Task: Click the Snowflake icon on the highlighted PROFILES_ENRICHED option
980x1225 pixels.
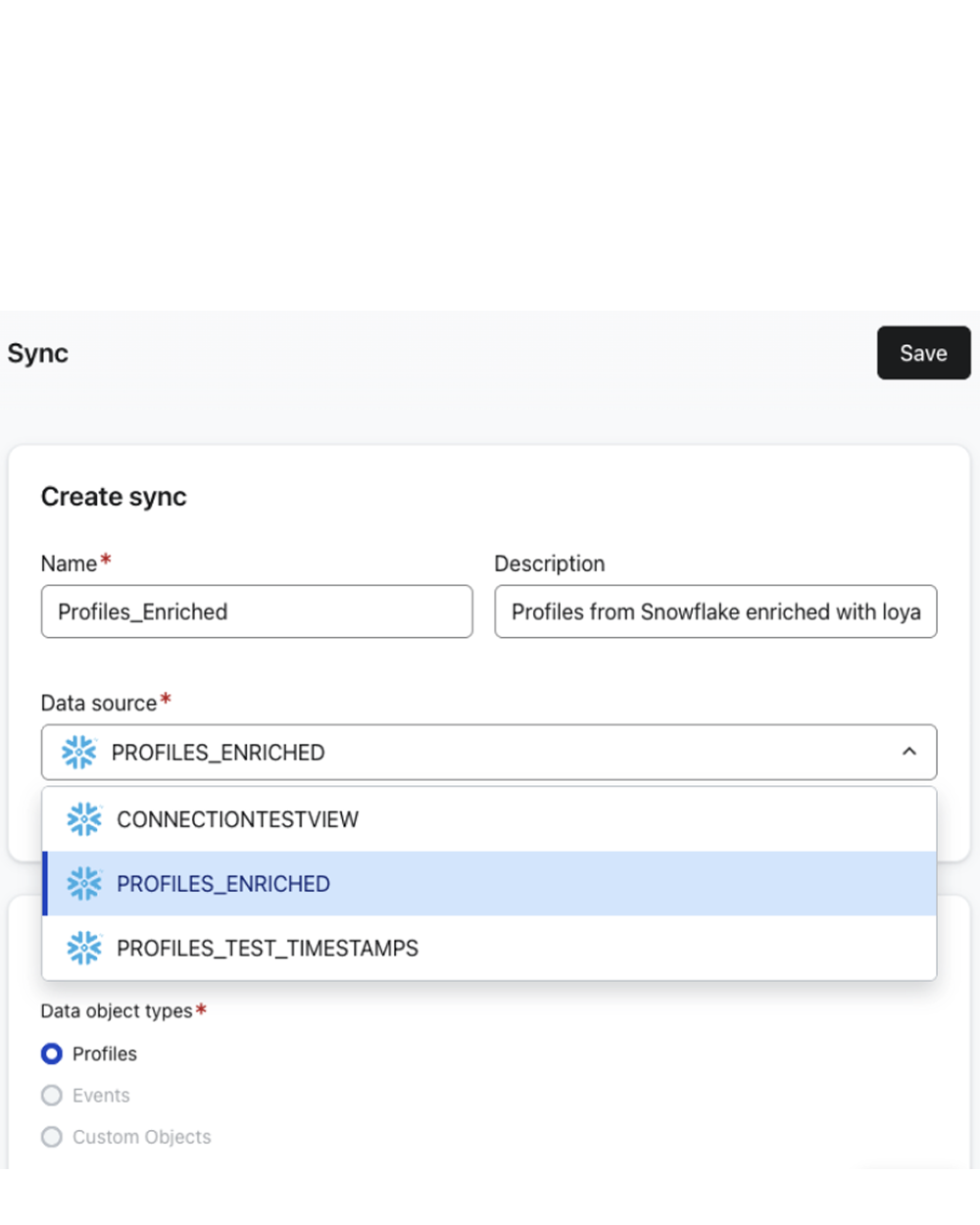Action: 84,884
